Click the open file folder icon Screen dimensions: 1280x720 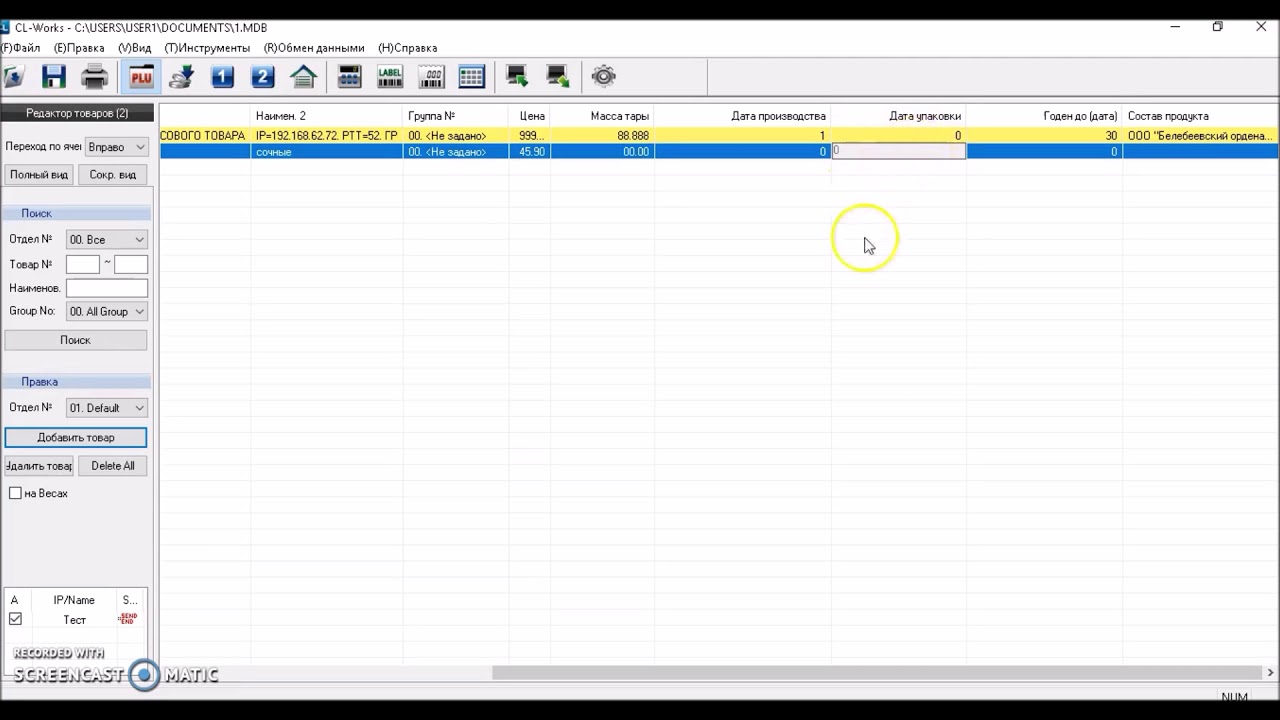(x=13, y=76)
